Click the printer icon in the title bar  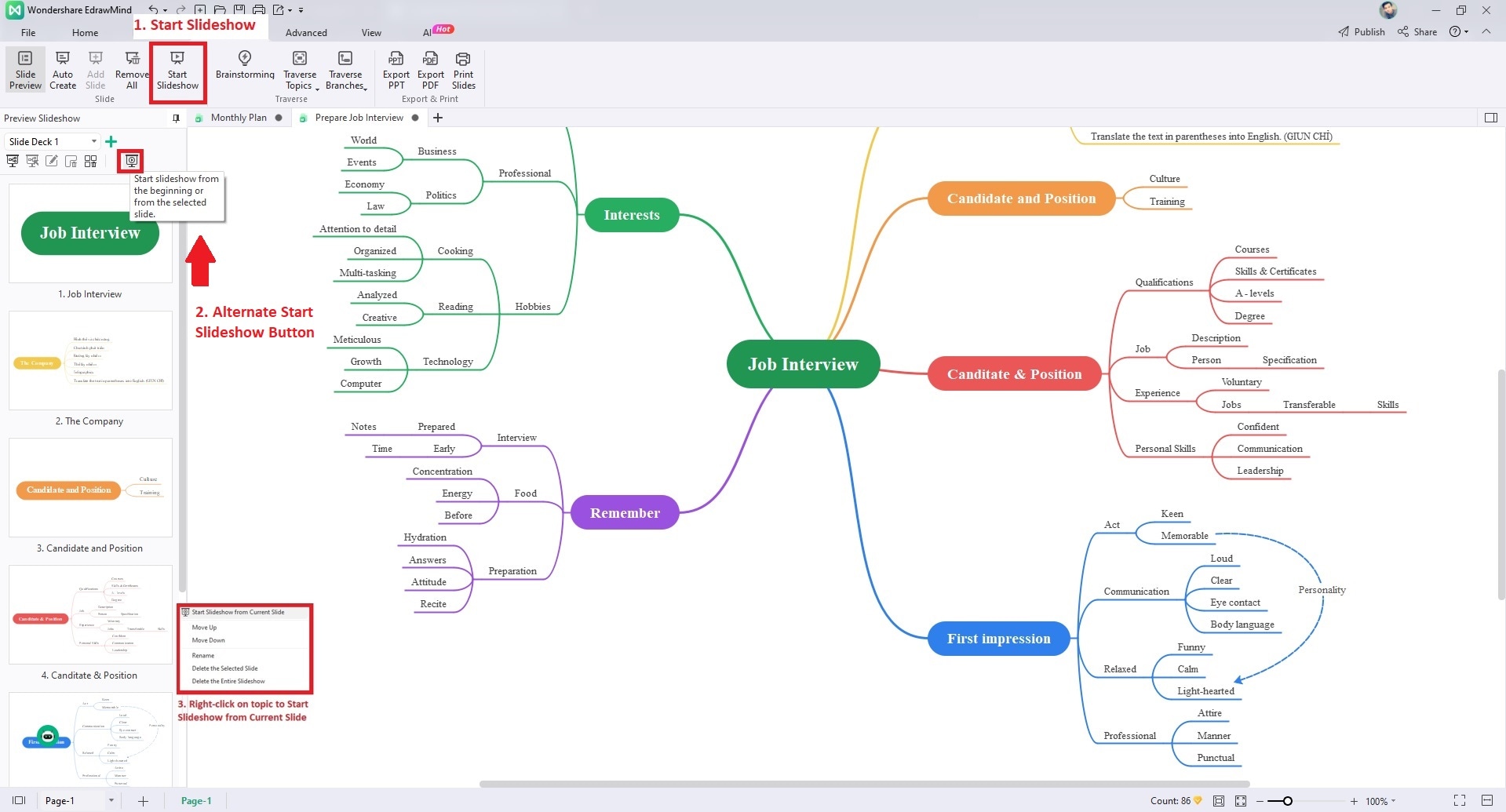pyautogui.click(x=258, y=10)
